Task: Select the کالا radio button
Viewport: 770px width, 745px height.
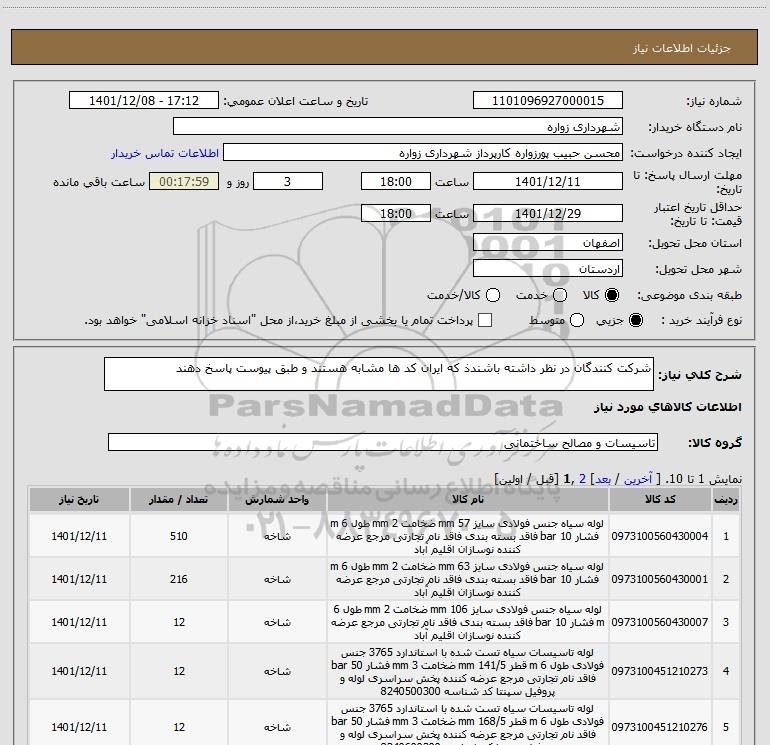Action: [612, 295]
